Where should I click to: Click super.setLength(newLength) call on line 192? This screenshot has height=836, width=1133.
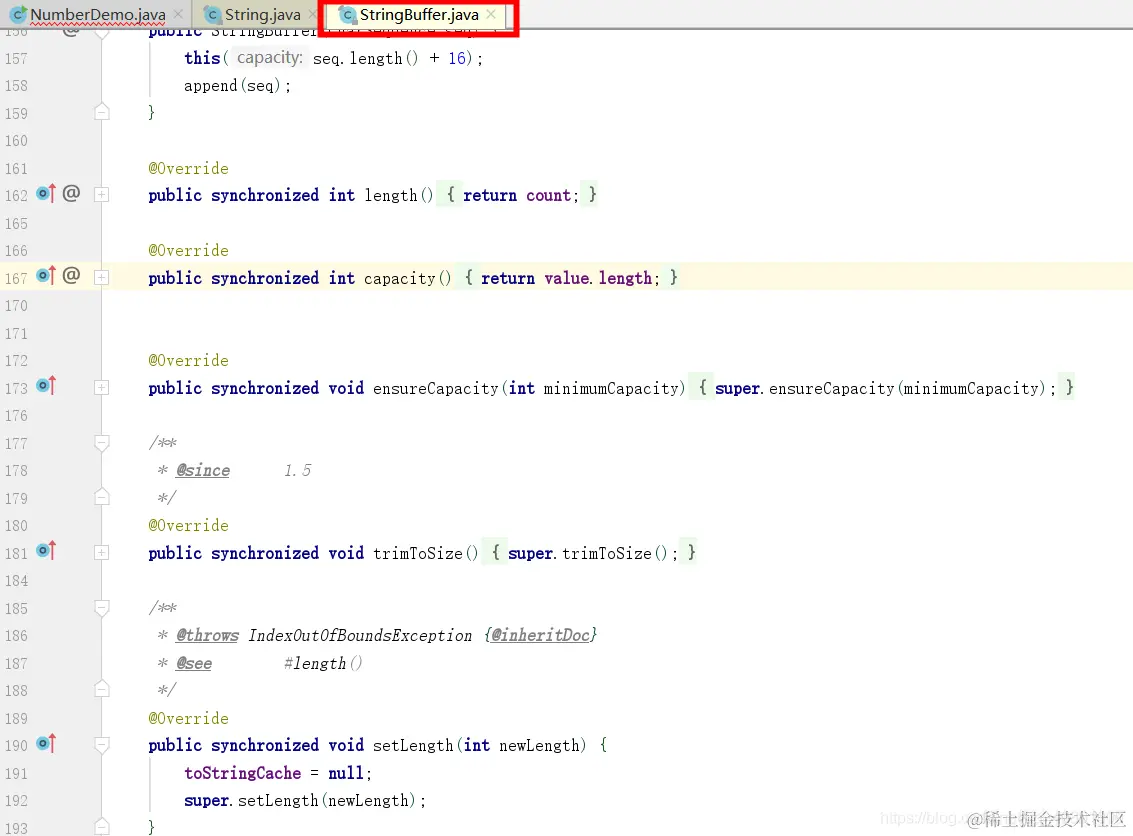304,801
